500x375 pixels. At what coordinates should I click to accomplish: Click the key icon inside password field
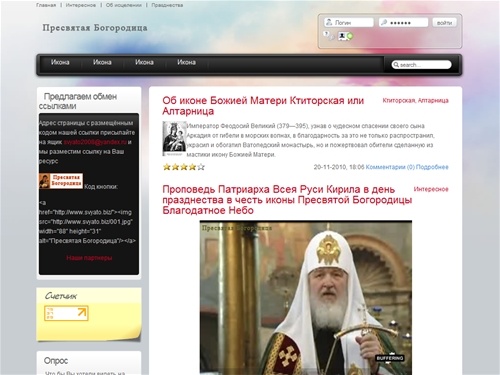[384, 22]
